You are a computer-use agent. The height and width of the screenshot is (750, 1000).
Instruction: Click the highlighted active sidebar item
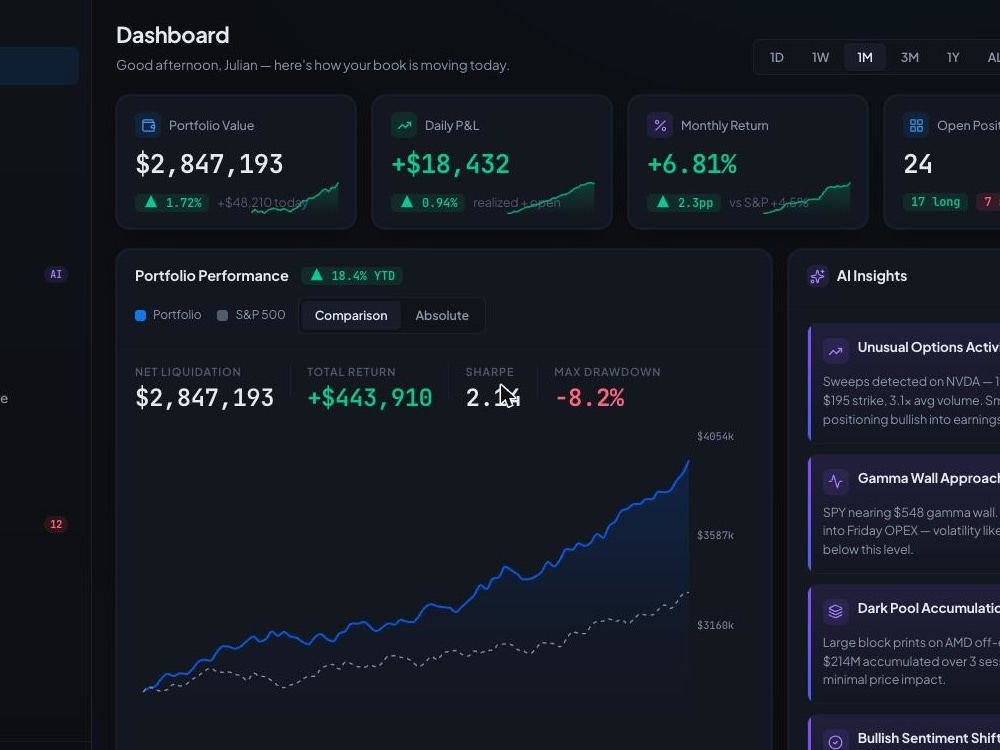click(40, 66)
